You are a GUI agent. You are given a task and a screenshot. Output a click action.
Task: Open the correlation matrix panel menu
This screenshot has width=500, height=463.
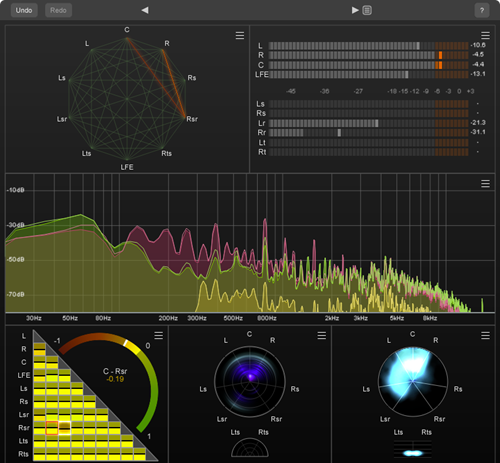coord(159,335)
